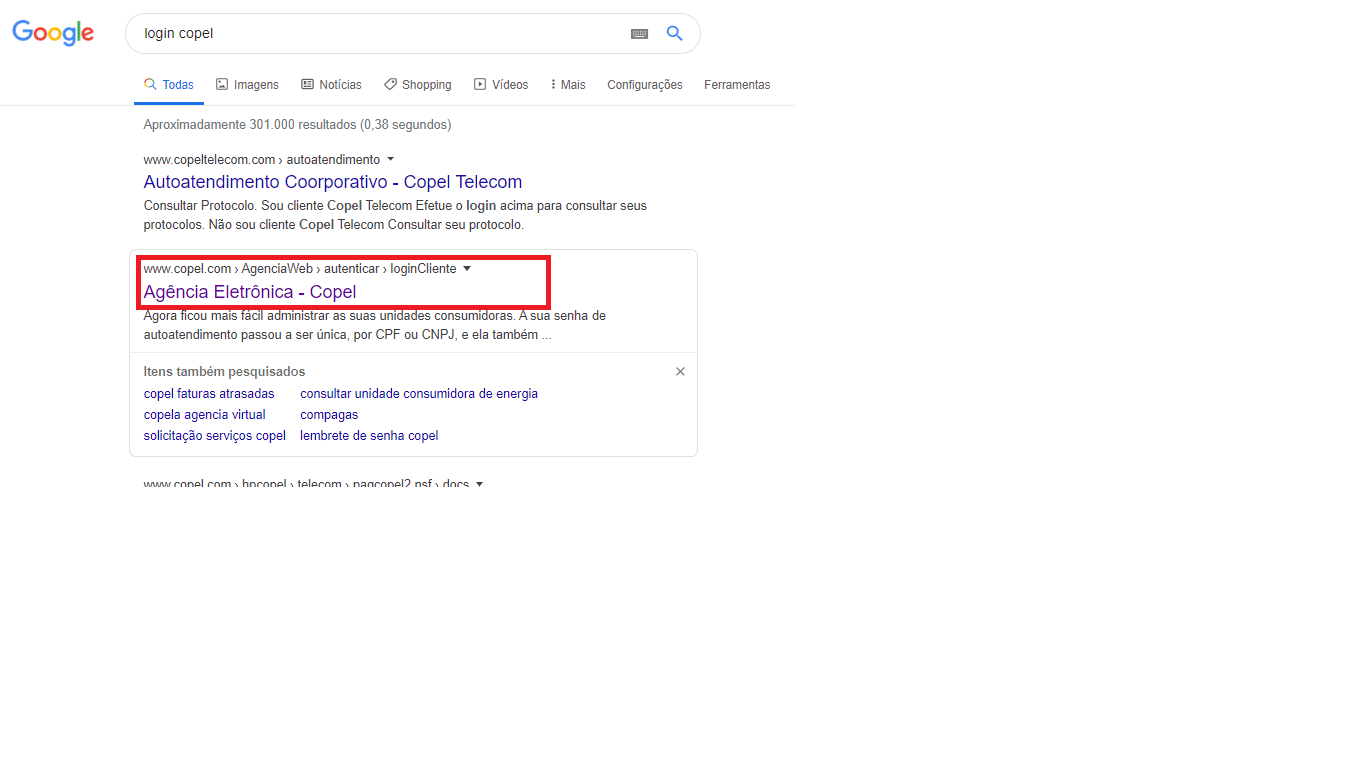Expand the Mais menu

click(568, 85)
